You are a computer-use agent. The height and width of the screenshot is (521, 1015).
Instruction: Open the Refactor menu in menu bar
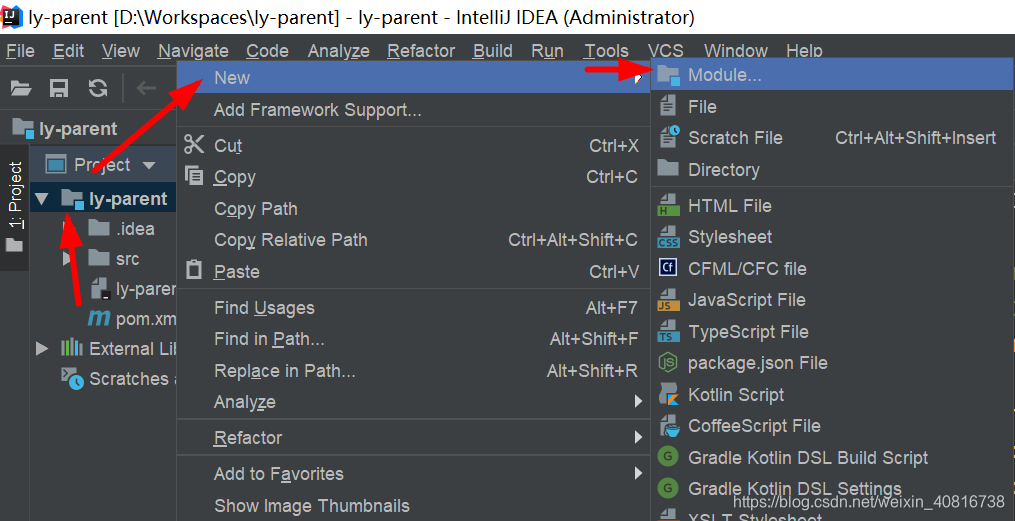click(421, 50)
